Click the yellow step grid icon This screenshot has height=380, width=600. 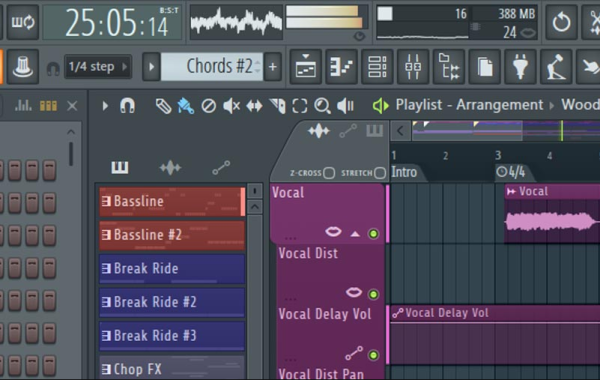coord(49,106)
